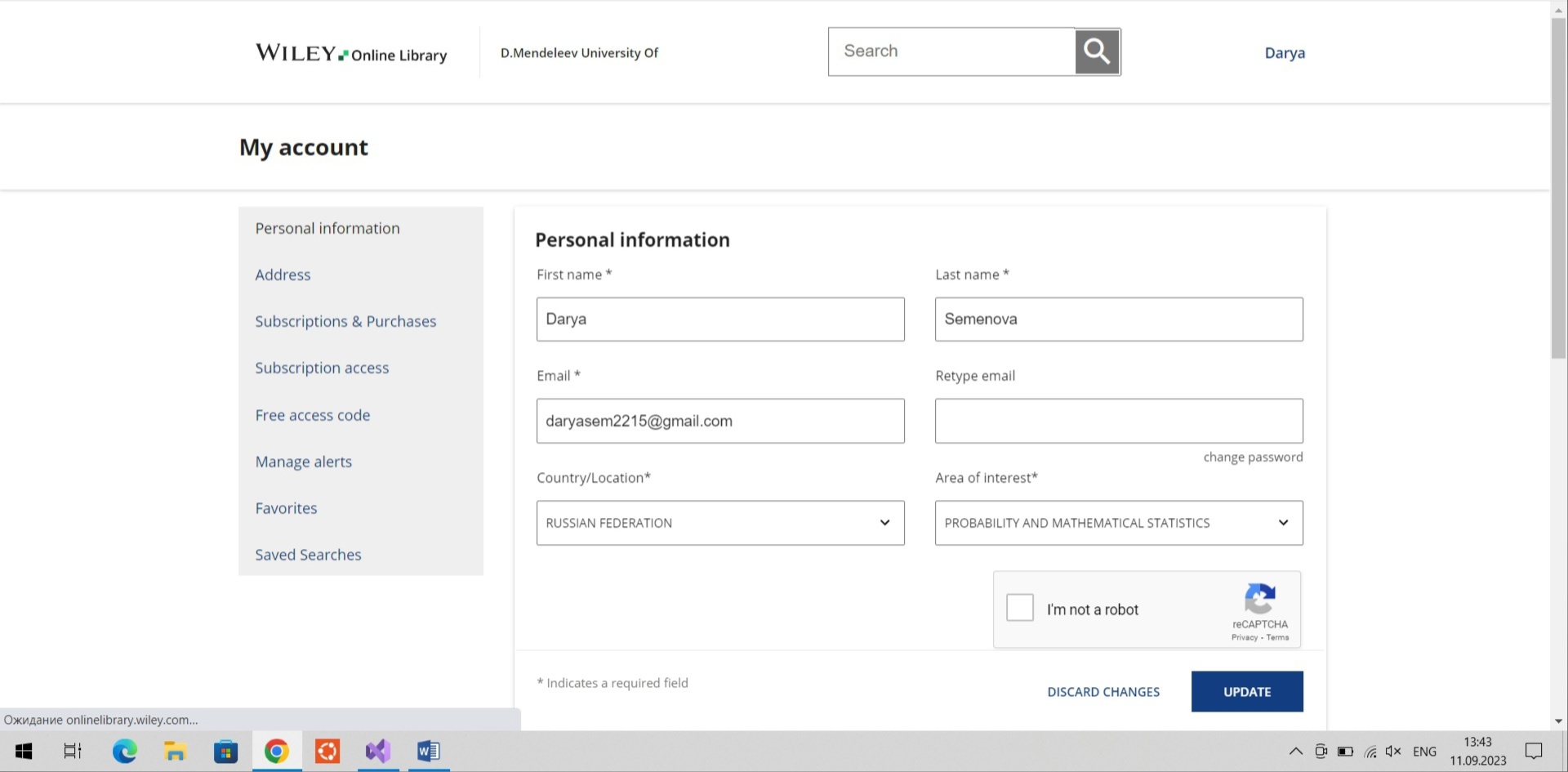Viewport: 1568px width, 772px height.
Task: Click the reCAPTCHA Terms link
Action: pyautogui.click(x=1278, y=638)
